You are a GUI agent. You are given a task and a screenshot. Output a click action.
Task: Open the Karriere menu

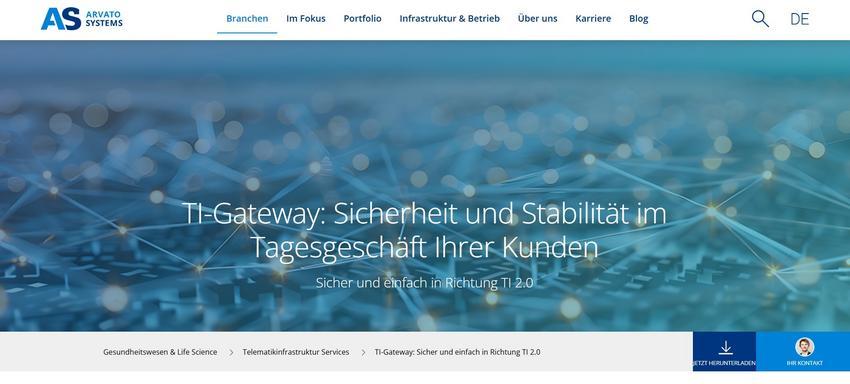pos(593,18)
